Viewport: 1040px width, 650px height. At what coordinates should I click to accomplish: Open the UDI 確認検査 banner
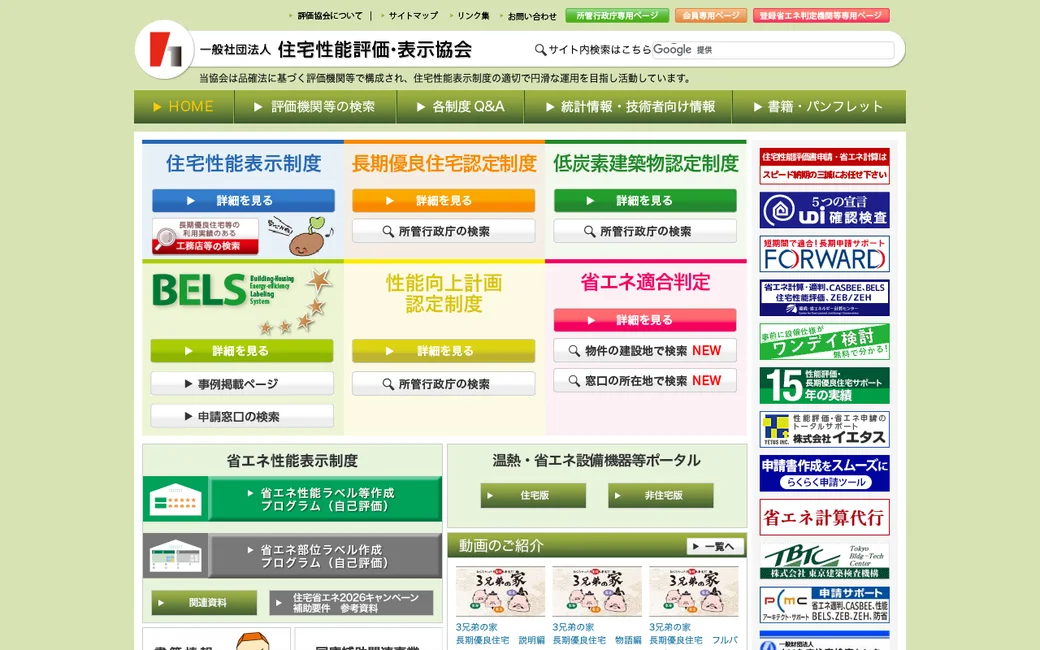[x=824, y=210]
